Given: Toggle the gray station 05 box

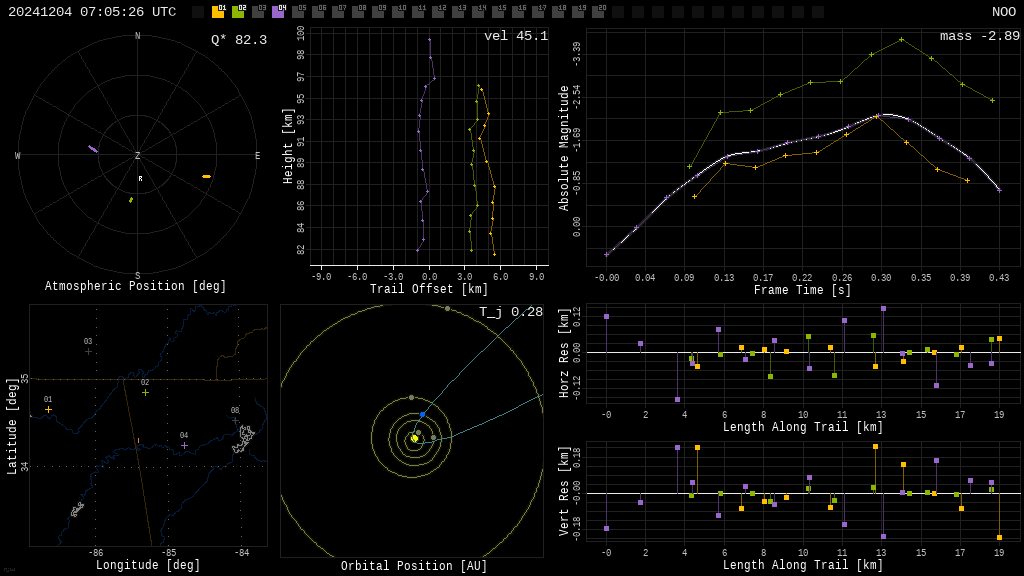Looking at the screenshot, I should tap(298, 12).
